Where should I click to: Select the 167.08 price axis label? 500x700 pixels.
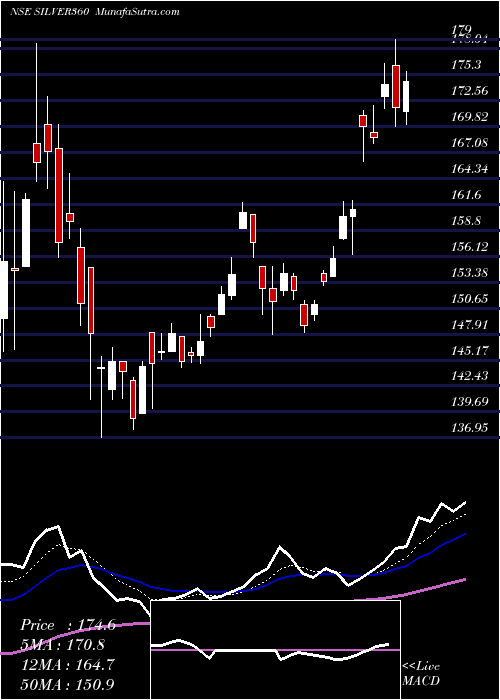(x=470, y=143)
